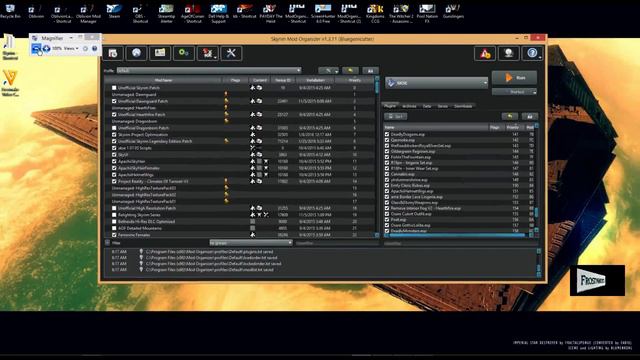Open the Install Mod from archive tool
640x360 pixels.
coord(113,53)
